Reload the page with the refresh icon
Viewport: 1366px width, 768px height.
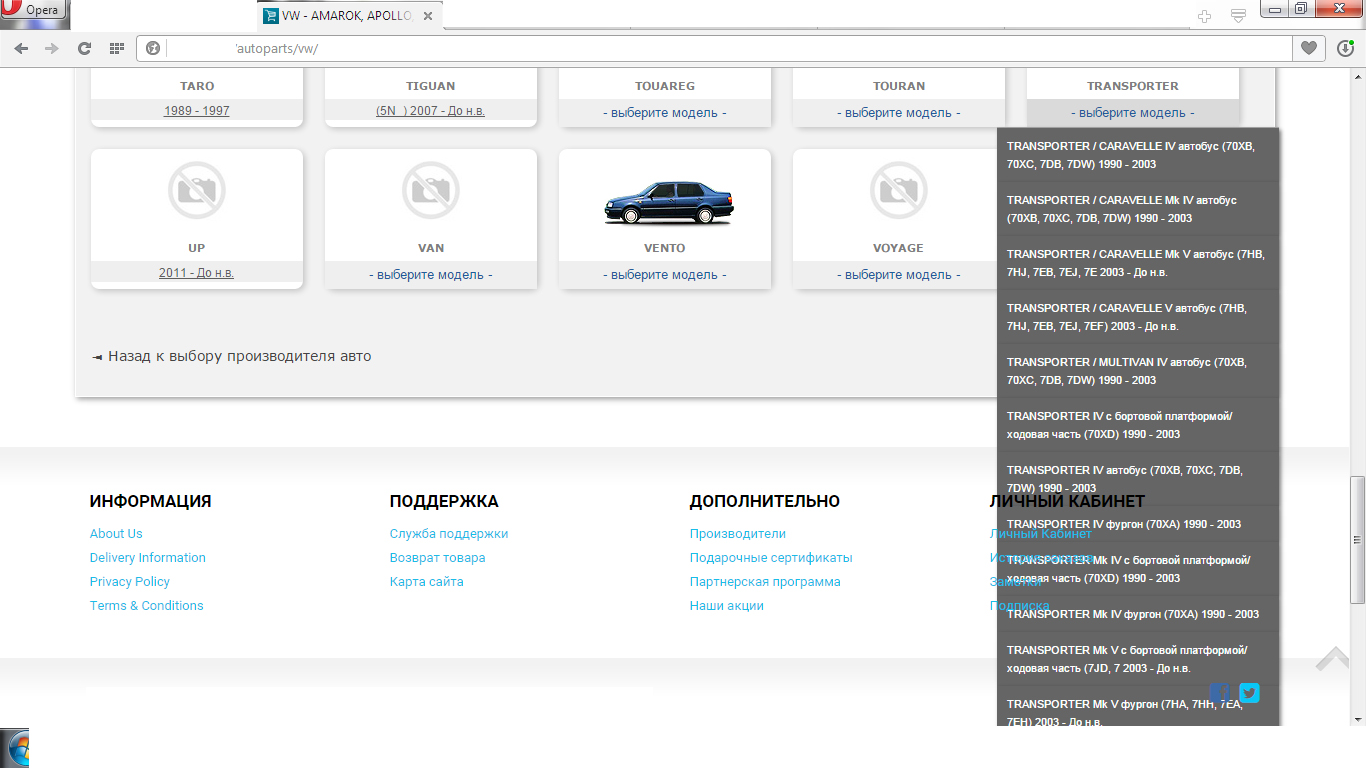coord(84,48)
